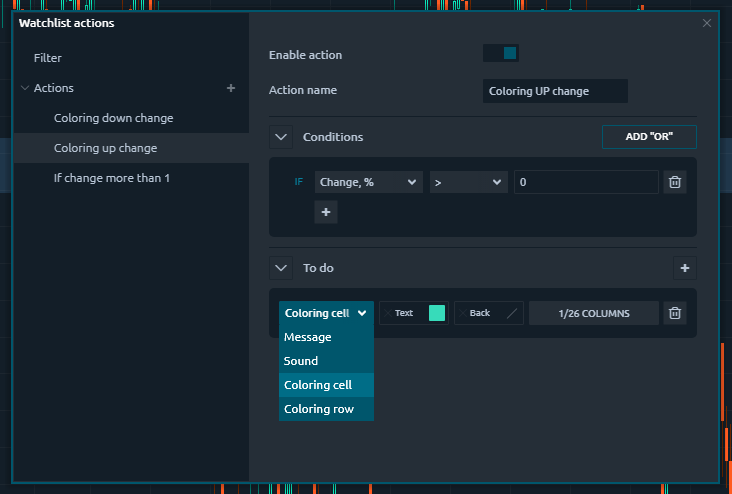Toggle the Enable action switch
Screen dimensions: 732x494
tap(500, 53)
